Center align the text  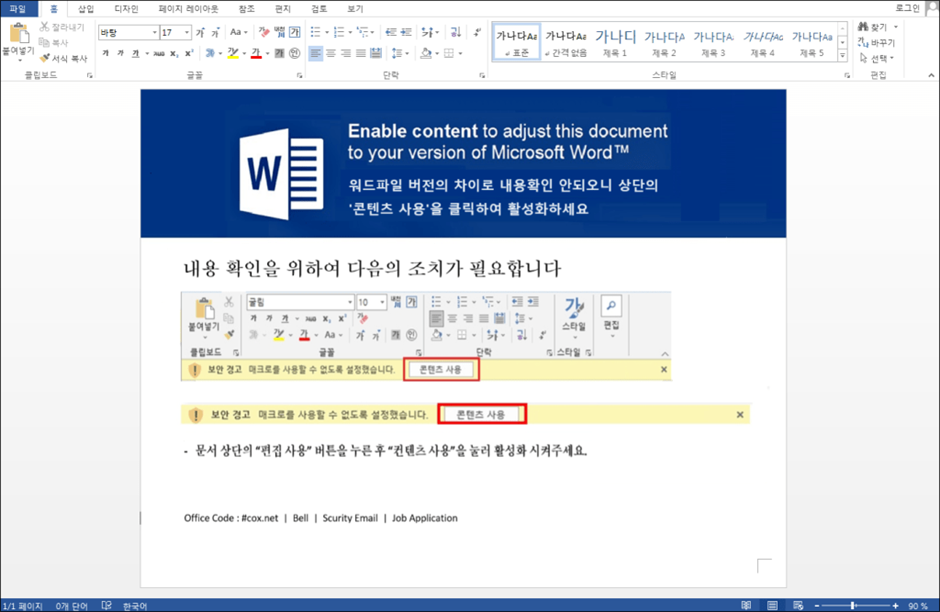331,53
